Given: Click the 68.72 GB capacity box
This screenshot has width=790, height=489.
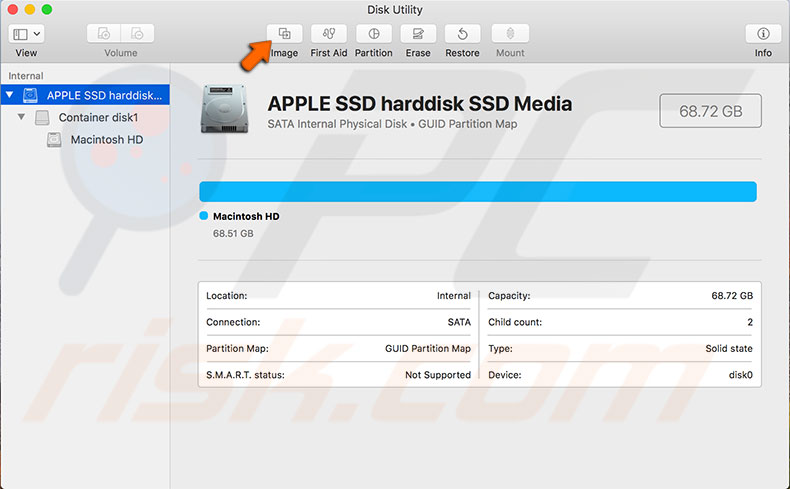Looking at the screenshot, I should 710,111.
